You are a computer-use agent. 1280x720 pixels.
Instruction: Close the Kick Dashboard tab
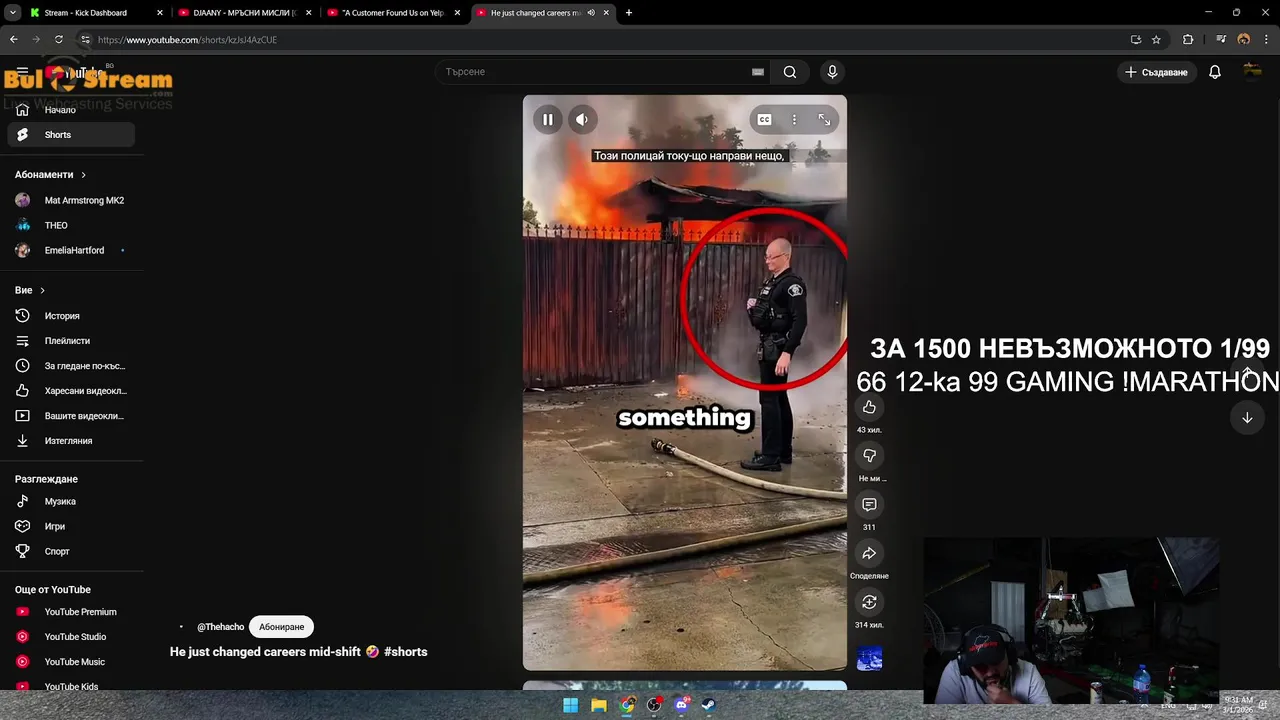159,13
